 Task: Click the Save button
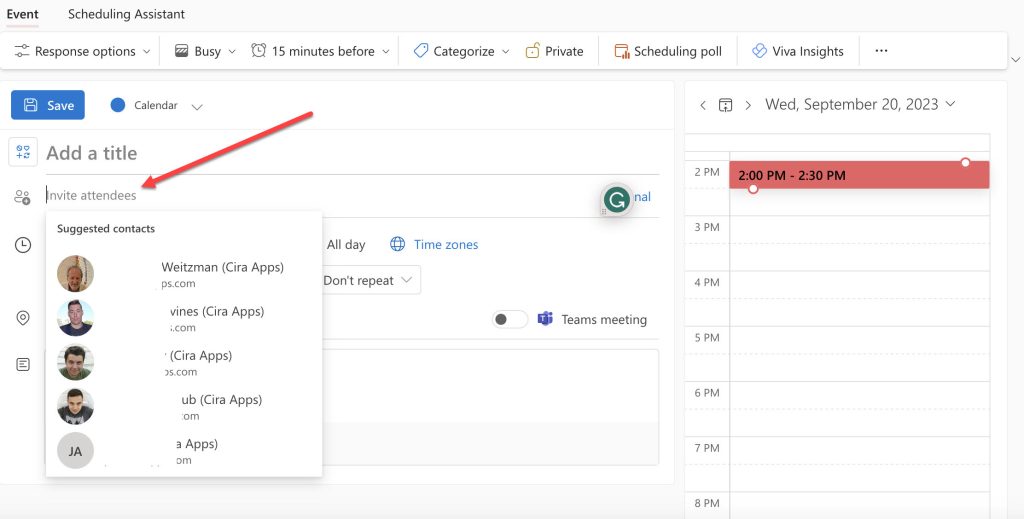(48, 105)
